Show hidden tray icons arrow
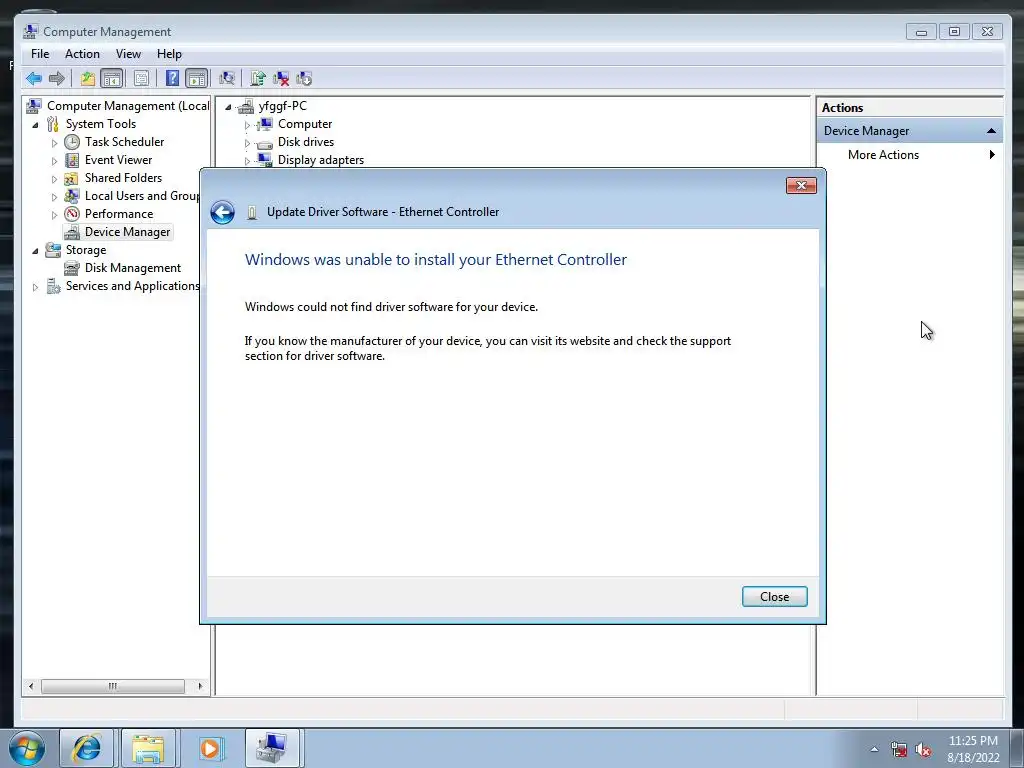This screenshot has width=1024, height=768. [874, 749]
